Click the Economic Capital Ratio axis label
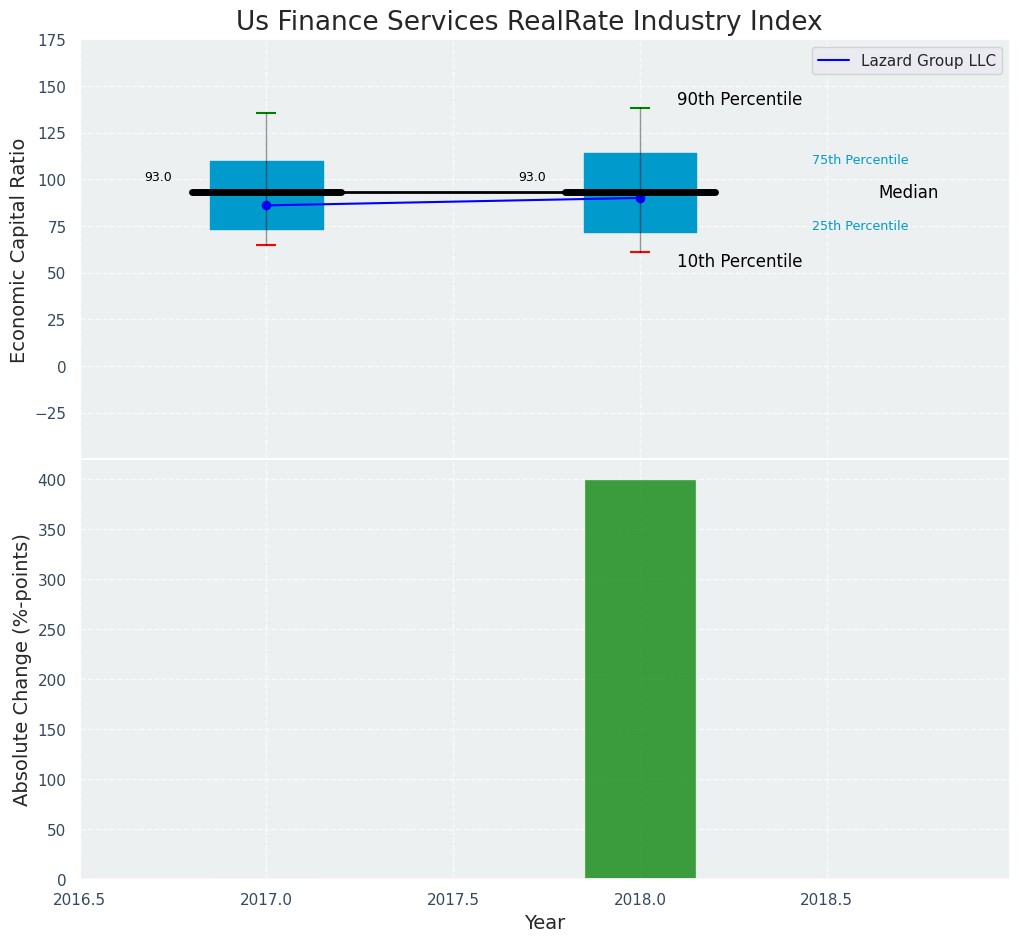The image size is (1019, 942). (19, 250)
